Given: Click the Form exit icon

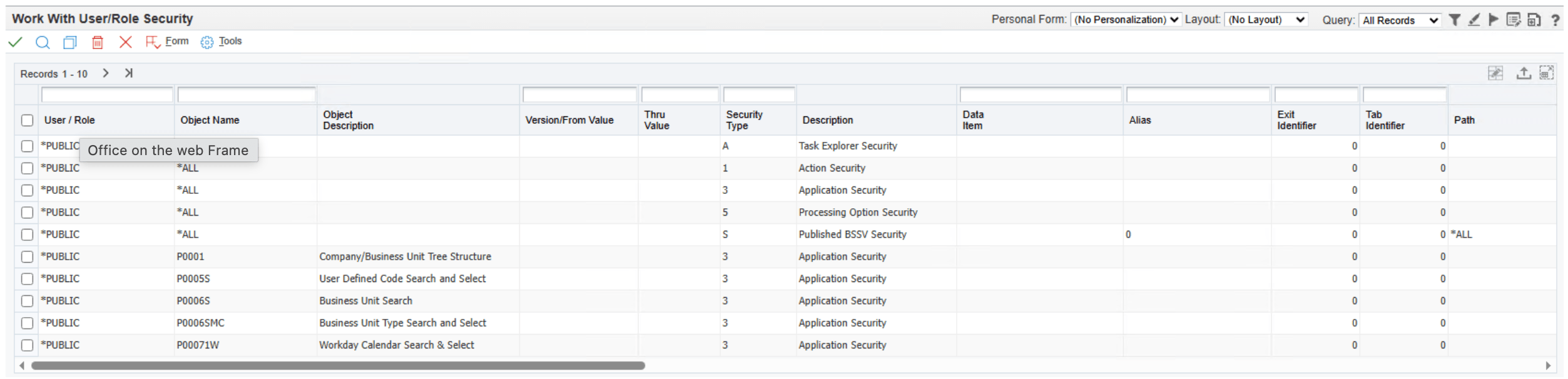Looking at the screenshot, I should [x=153, y=42].
